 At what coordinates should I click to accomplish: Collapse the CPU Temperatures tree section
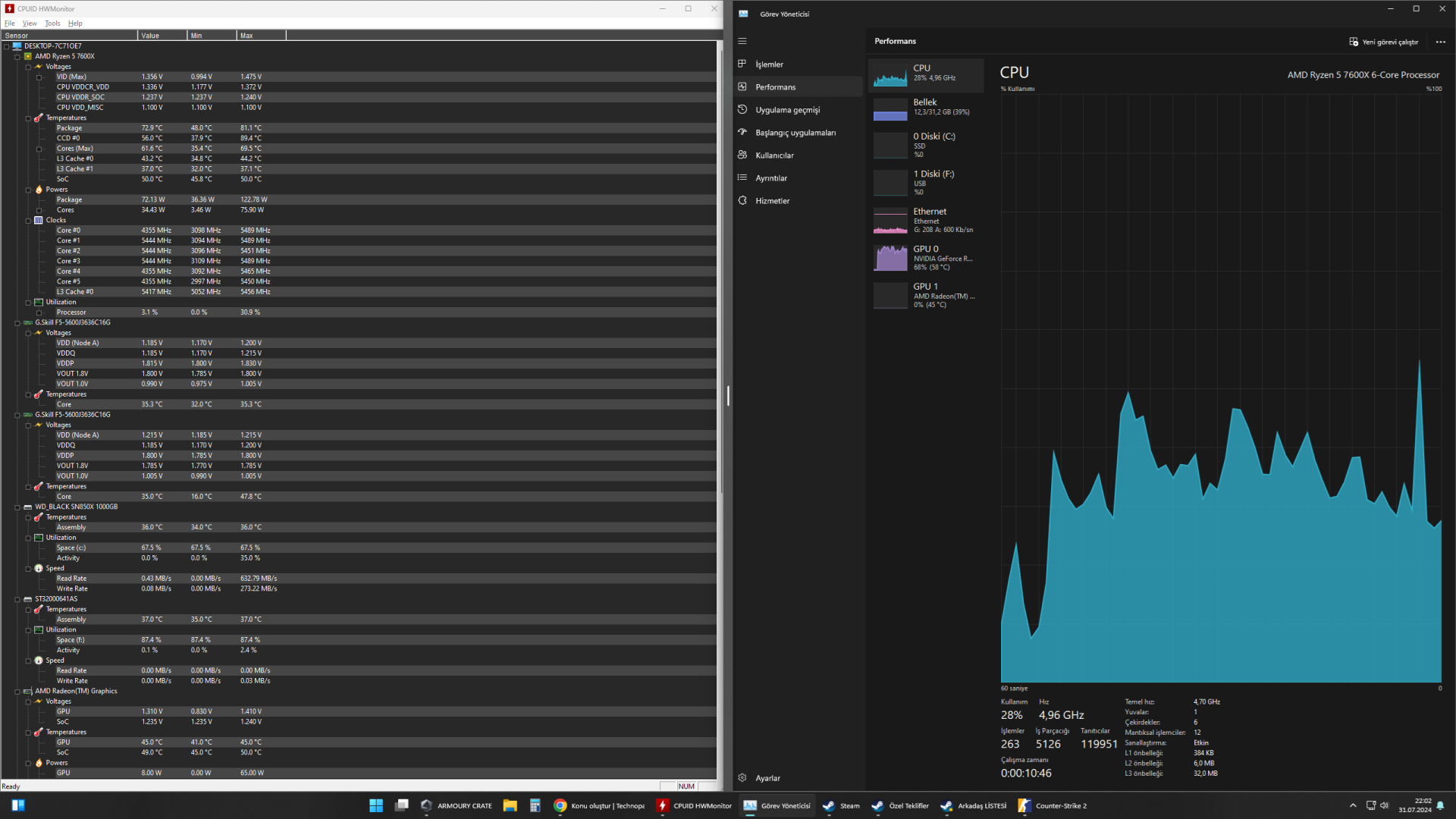[x=28, y=118]
